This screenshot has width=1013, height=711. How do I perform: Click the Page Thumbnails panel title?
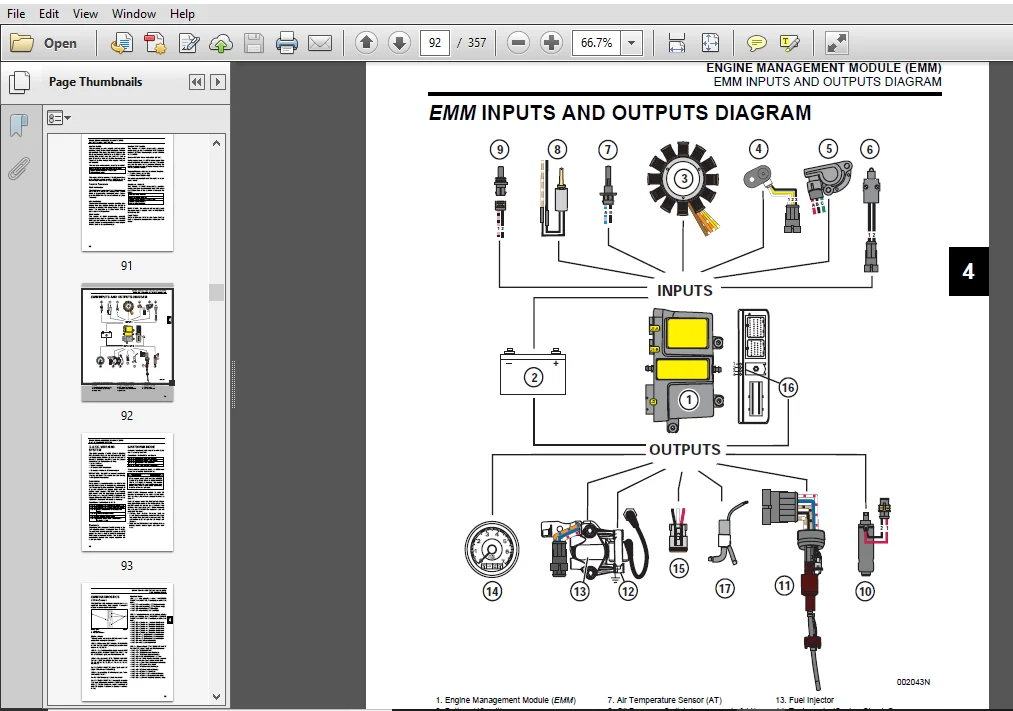(x=96, y=82)
